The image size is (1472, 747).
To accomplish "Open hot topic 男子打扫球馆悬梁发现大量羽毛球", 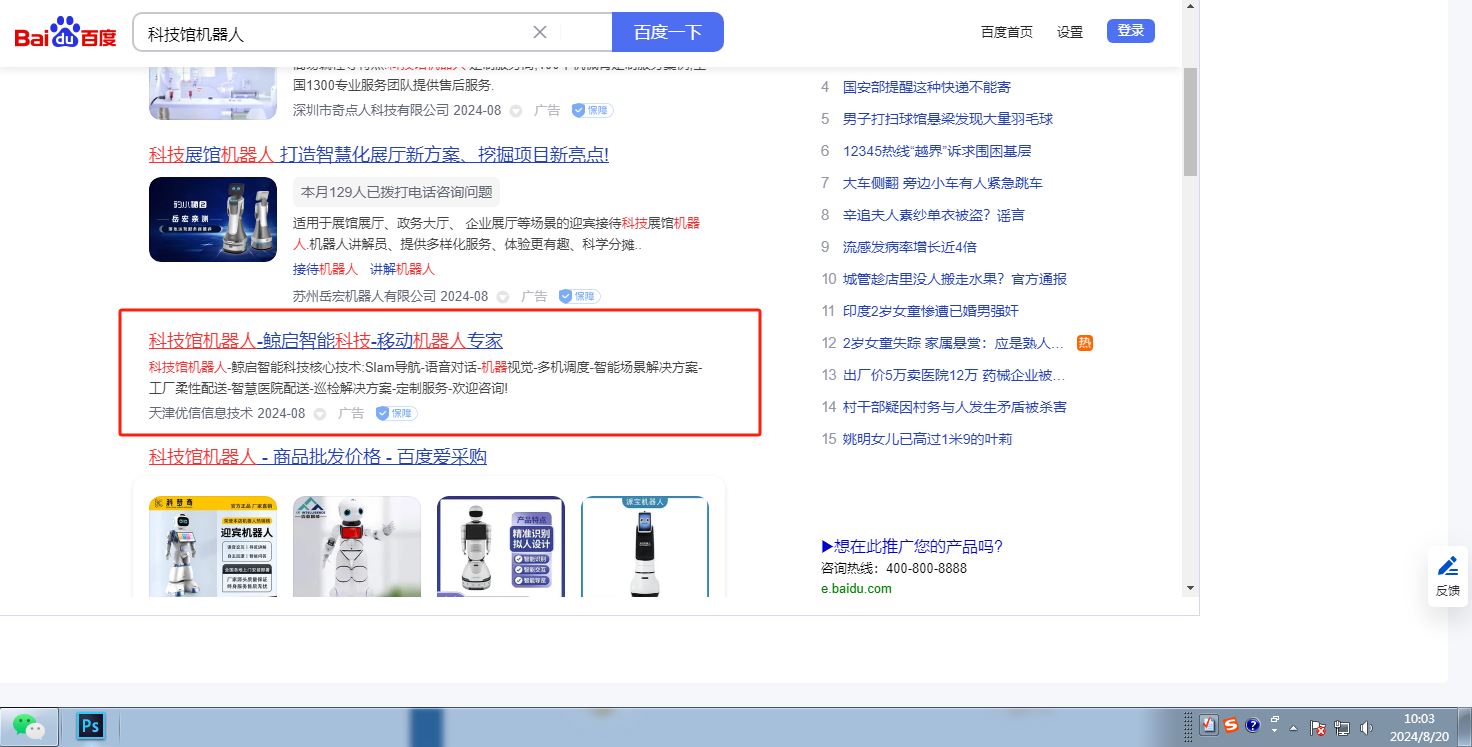I will click(x=948, y=119).
